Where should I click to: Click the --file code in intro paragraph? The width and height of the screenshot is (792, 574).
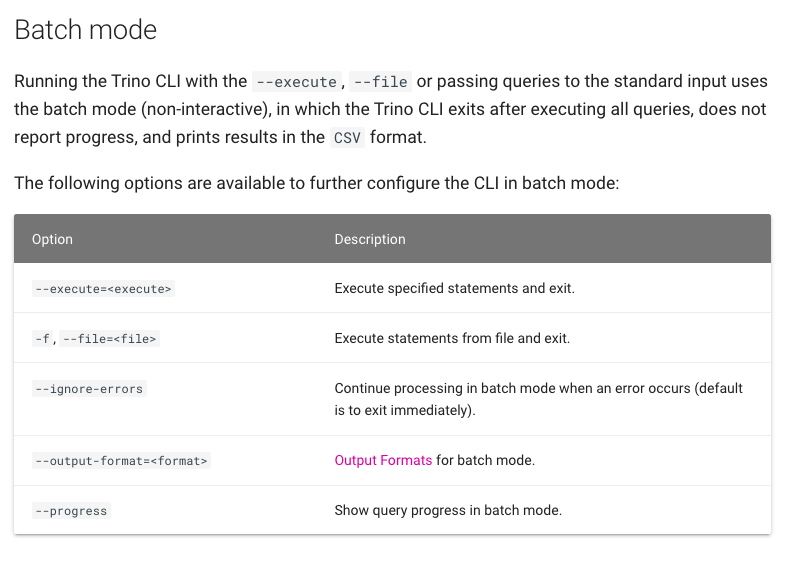380,82
